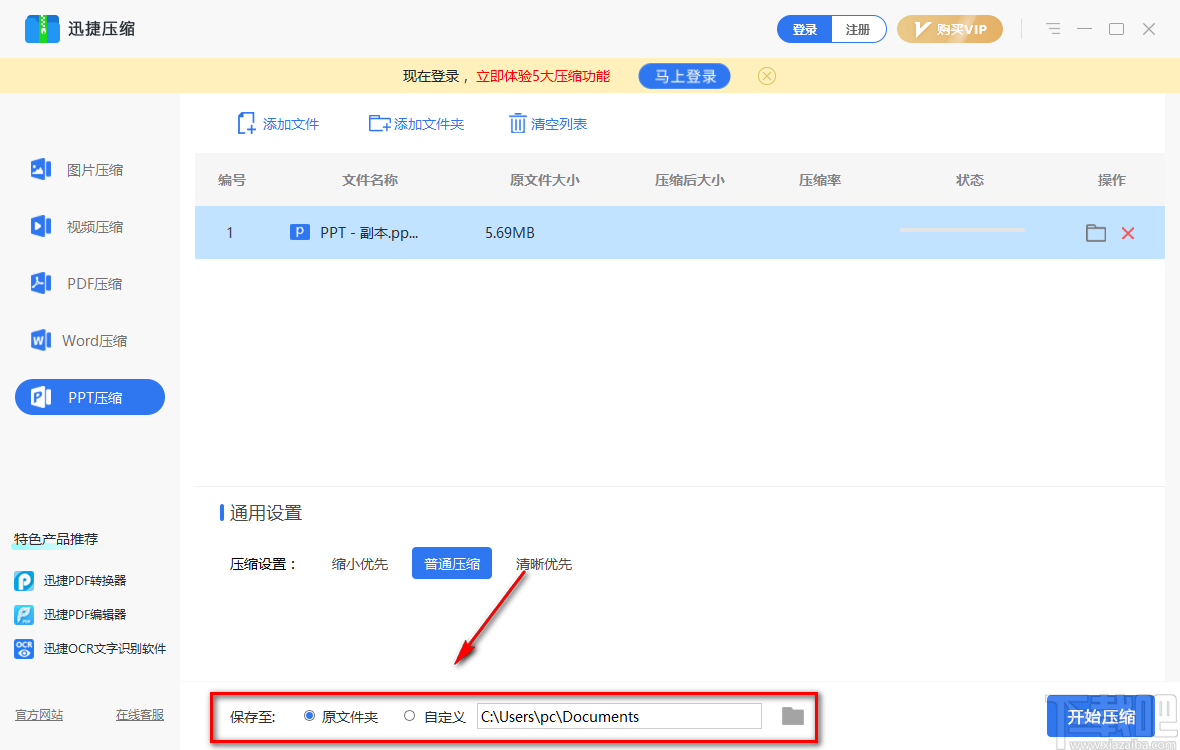Select the PPT - 副本.pp... file name
Viewport: 1180px width, 750px height.
point(369,232)
